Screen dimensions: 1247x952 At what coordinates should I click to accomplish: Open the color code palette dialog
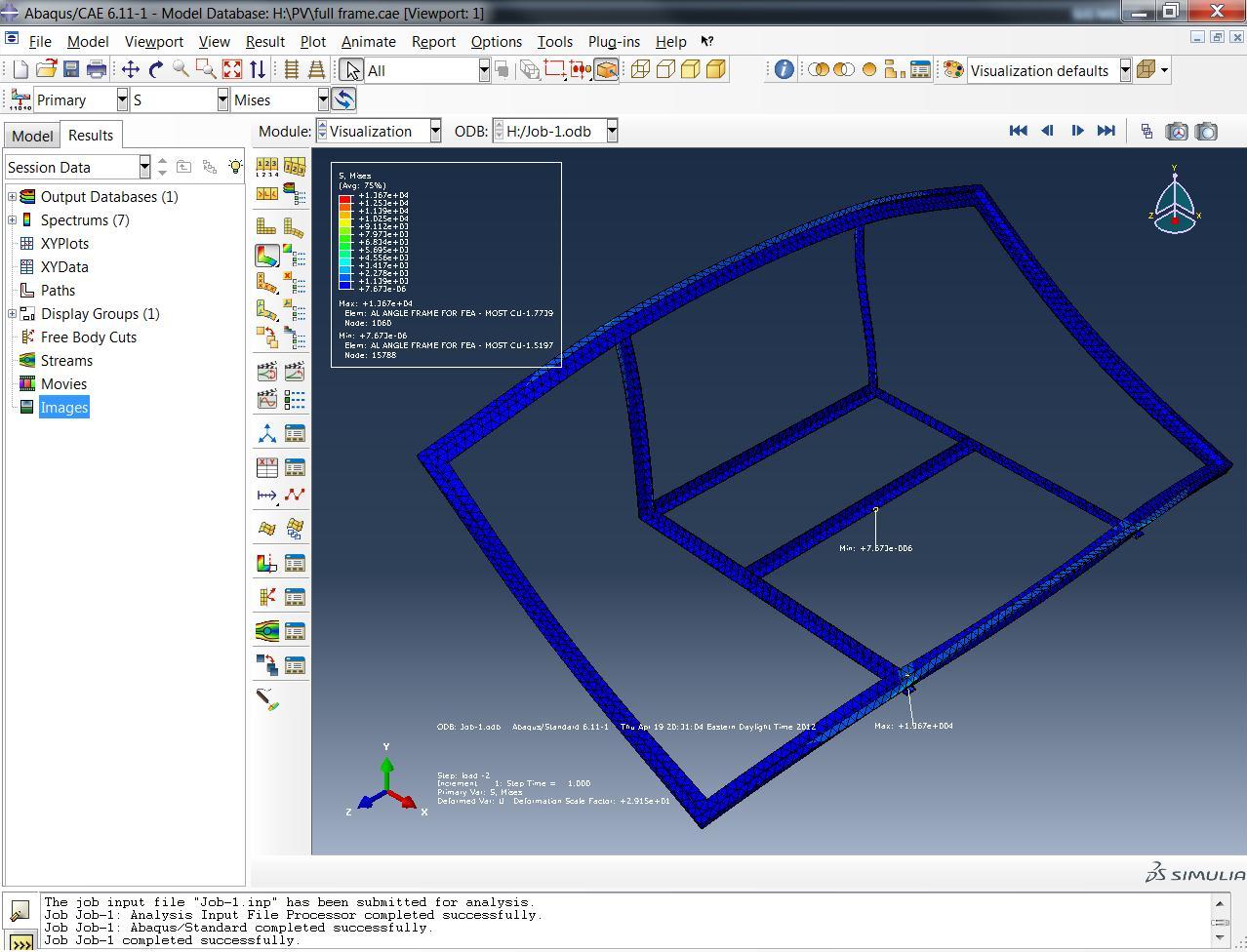[953, 70]
